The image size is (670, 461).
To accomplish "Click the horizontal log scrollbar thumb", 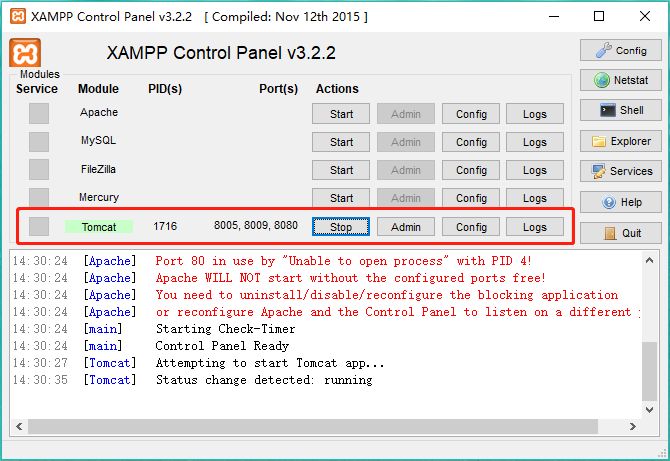I will click(313, 426).
